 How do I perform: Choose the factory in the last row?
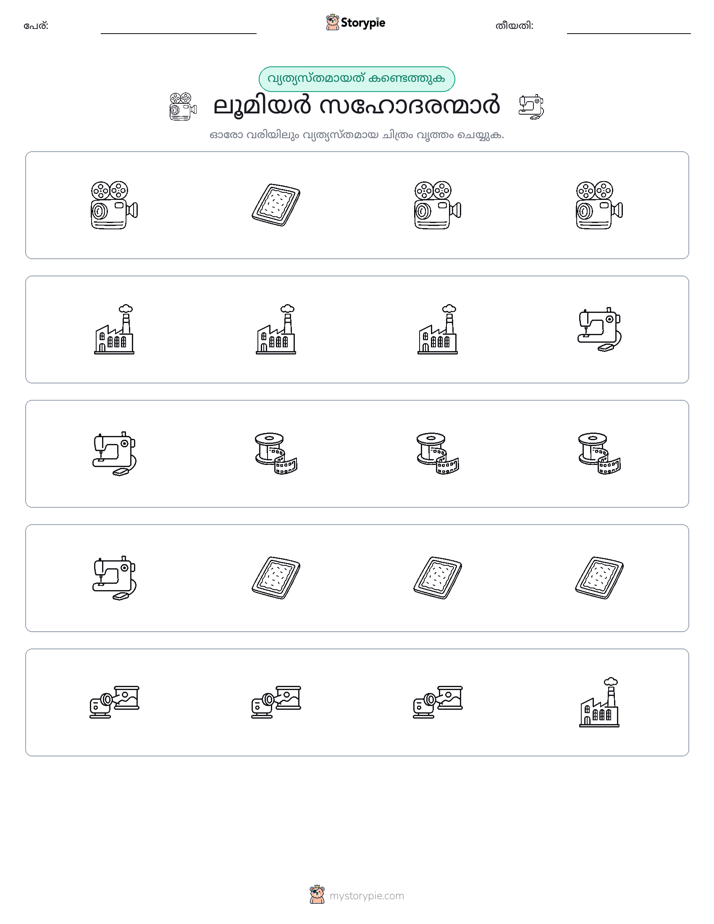(599, 702)
